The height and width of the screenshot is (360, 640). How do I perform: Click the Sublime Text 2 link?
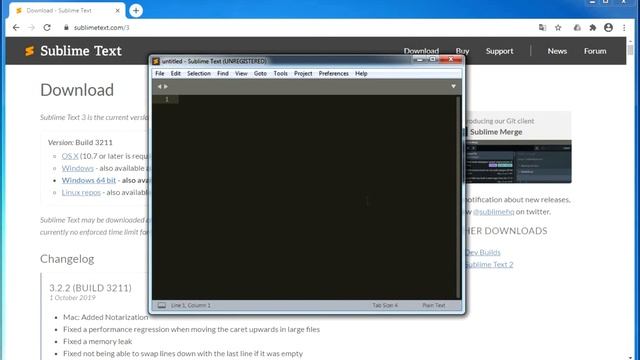489,264
